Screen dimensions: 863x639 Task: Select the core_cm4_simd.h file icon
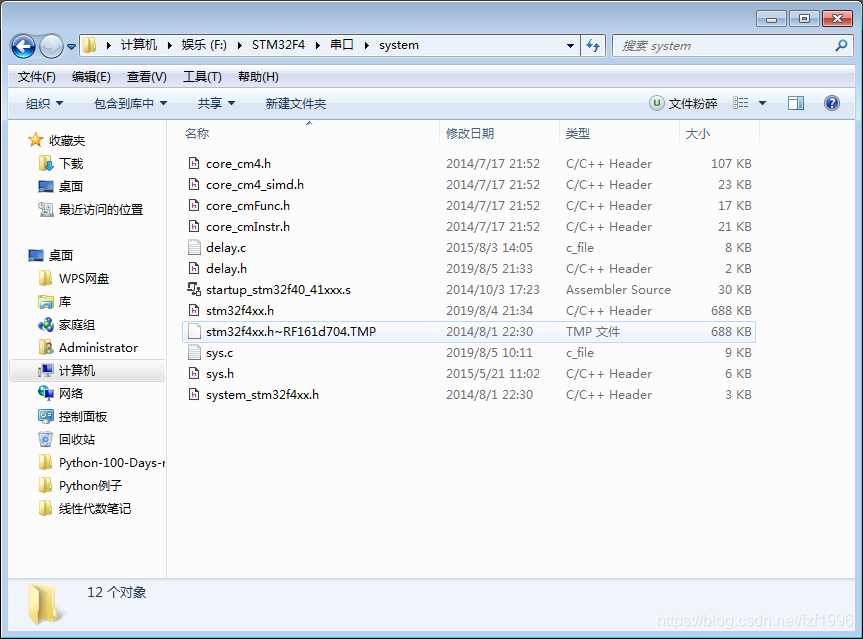(x=194, y=184)
